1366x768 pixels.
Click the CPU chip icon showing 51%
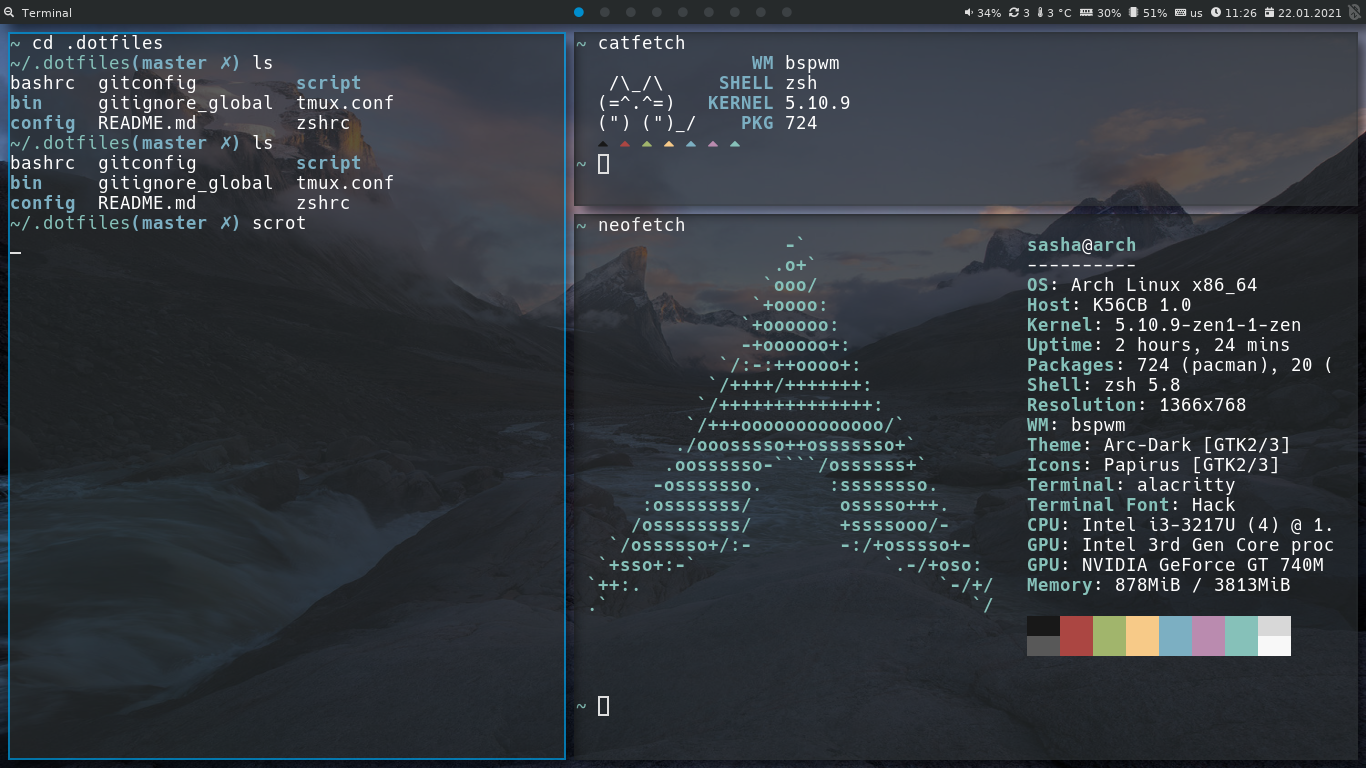[1133, 13]
